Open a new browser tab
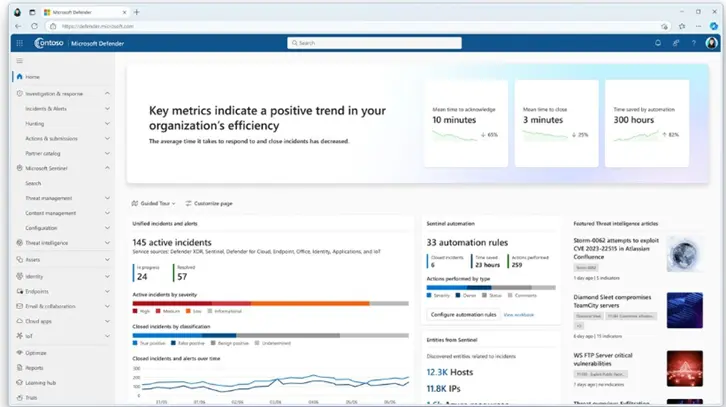The height and width of the screenshot is (407, 726). pyautogui.click(x=137, y=13)
